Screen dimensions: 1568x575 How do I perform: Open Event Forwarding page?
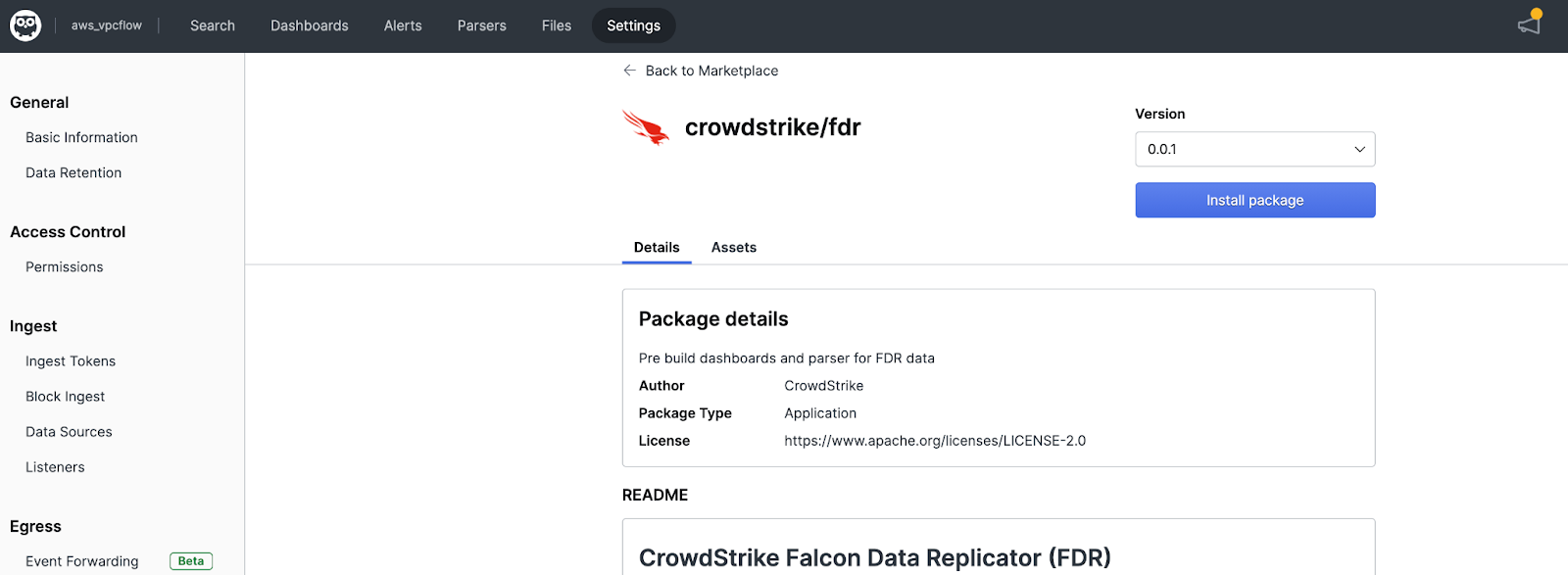[82, 561]
